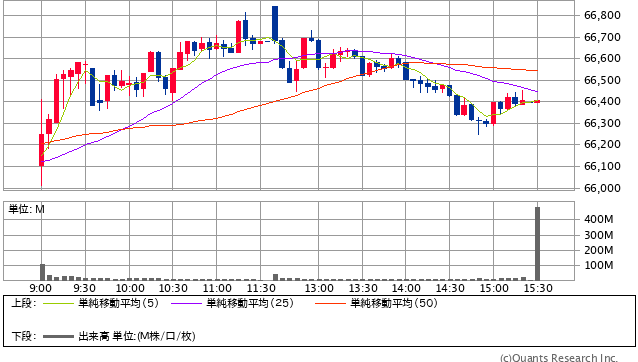Click the tall blue candlestick near 11:40
Screen dimensions: 638x362
click(x=275, y=24)
